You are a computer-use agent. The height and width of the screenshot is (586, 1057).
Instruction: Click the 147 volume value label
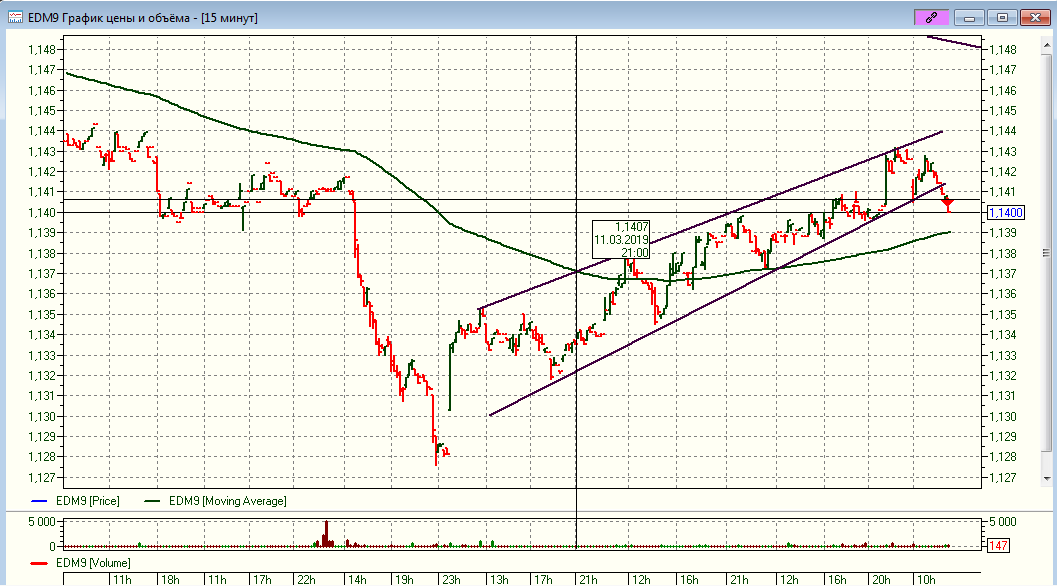click(997, 545)
